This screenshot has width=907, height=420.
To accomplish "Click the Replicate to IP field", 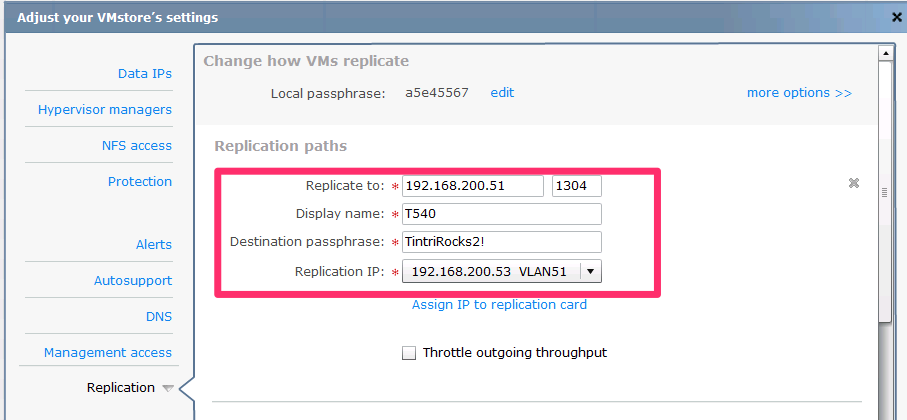I will pos(472,186).
